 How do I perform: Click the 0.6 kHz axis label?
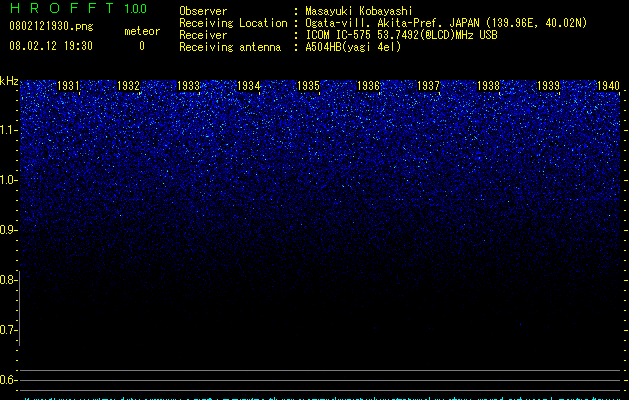8,380
